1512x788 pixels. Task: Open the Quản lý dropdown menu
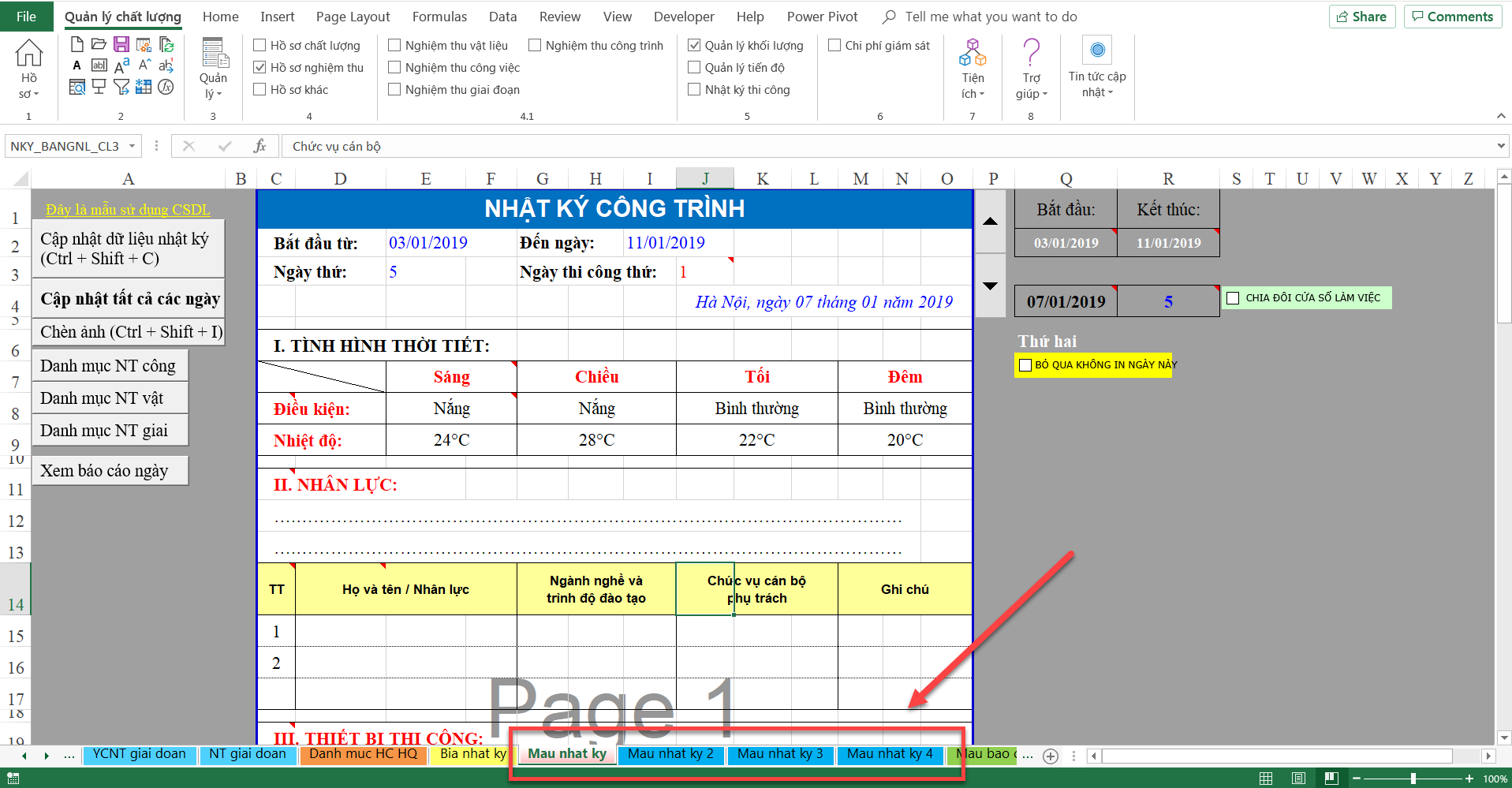click(x=213, y=69)
